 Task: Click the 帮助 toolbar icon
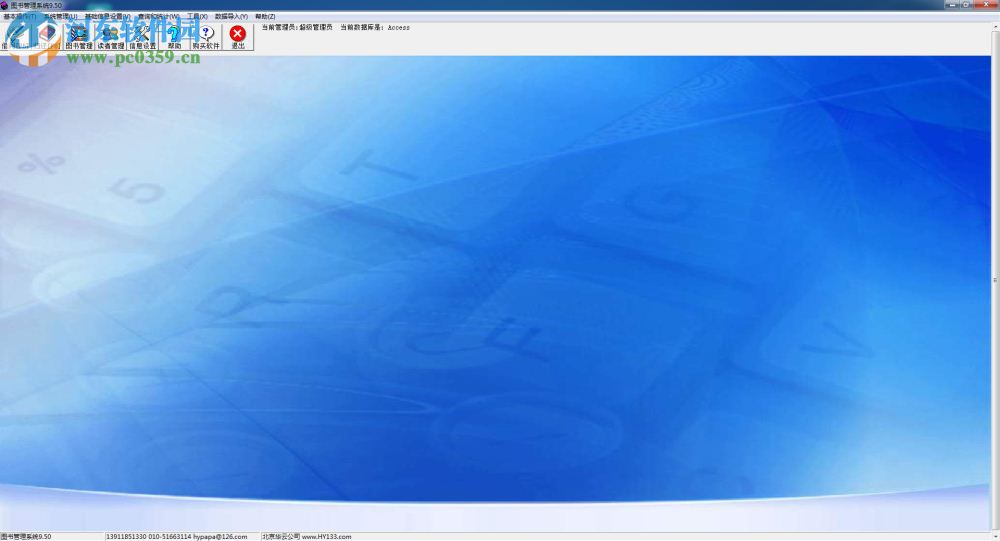[175, 37]
